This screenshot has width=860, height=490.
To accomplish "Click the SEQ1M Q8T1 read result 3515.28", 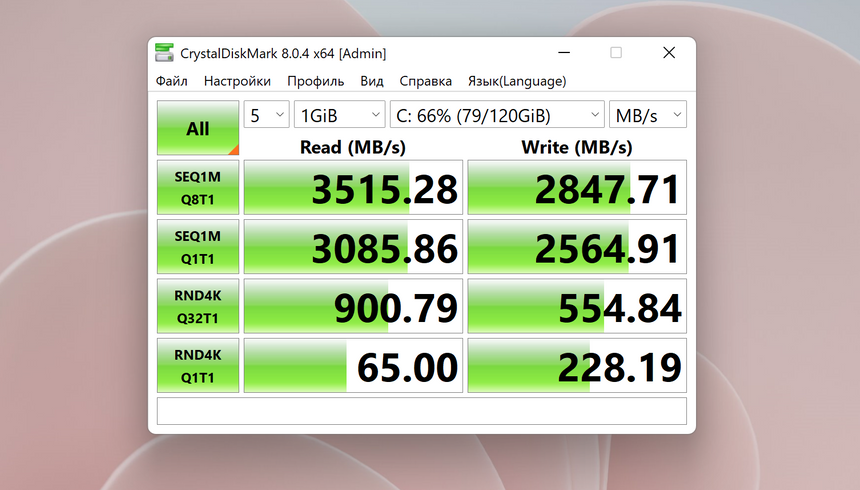I will click(353, 188).
